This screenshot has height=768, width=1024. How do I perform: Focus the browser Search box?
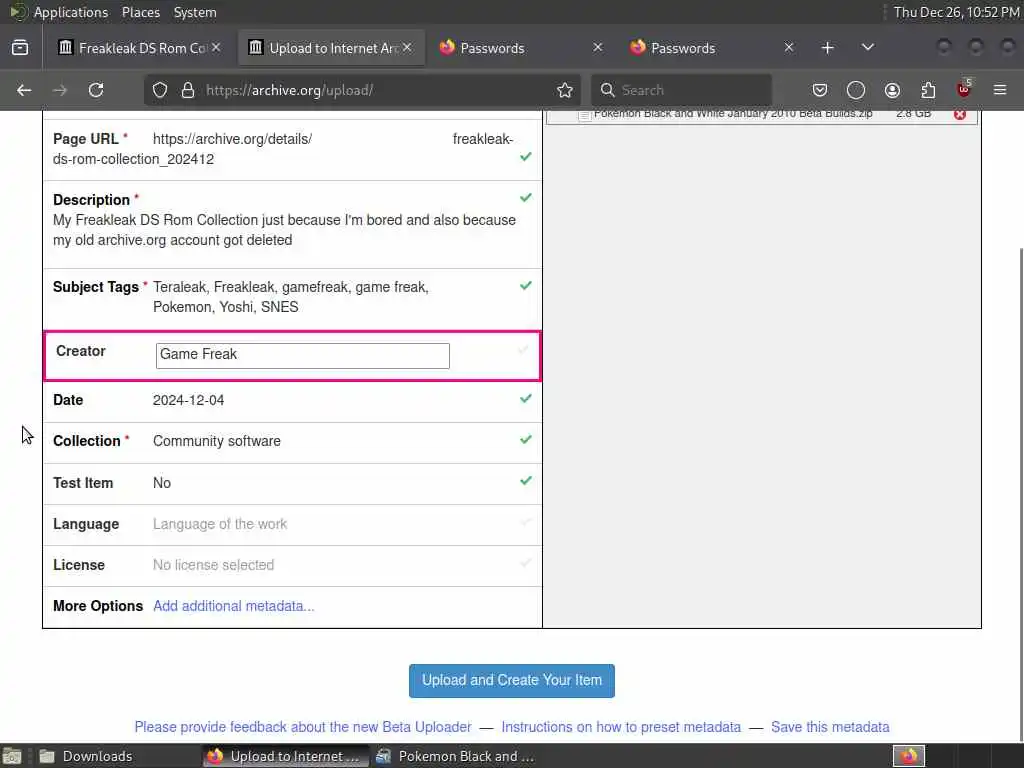[x=681, y=90]
